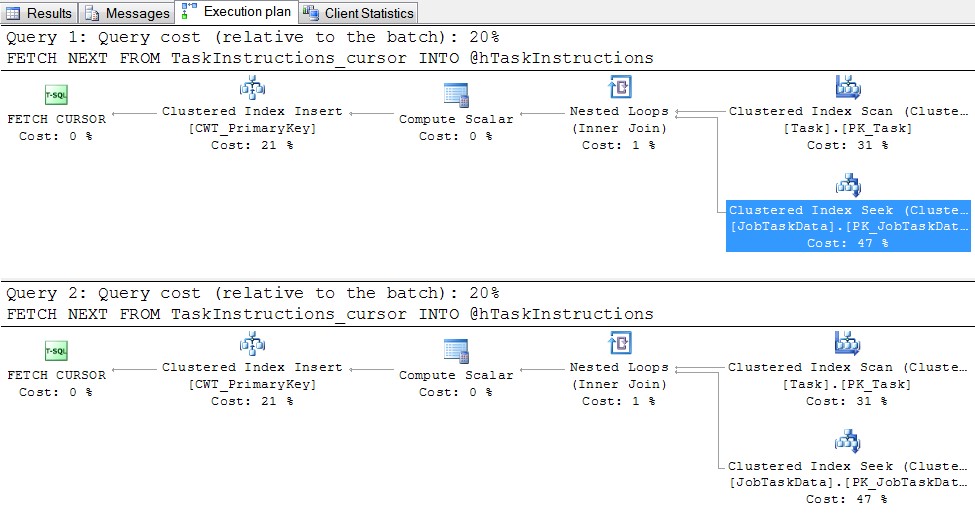Viewport: 975px width, 514px height.
Task: Click Query 2 FETCH CURSOR T-SQL icon
Action: pos(56,352)
